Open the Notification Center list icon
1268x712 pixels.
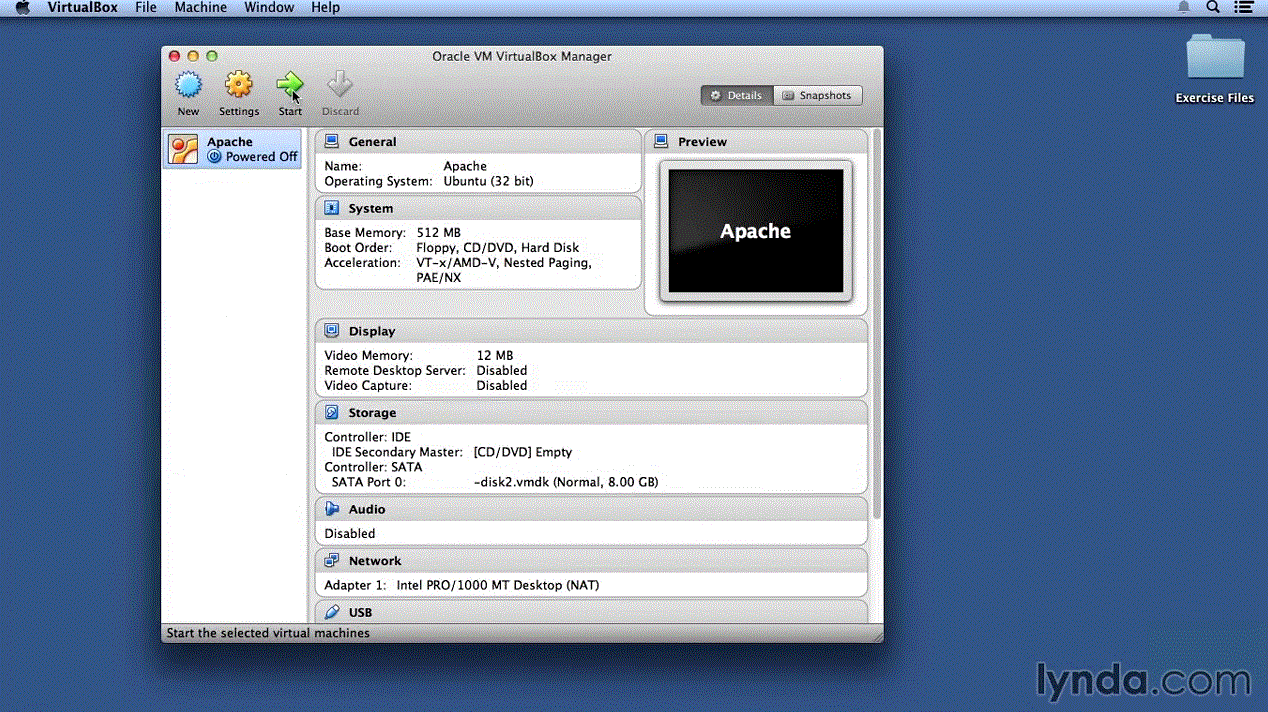click(x=1243, y=8)
